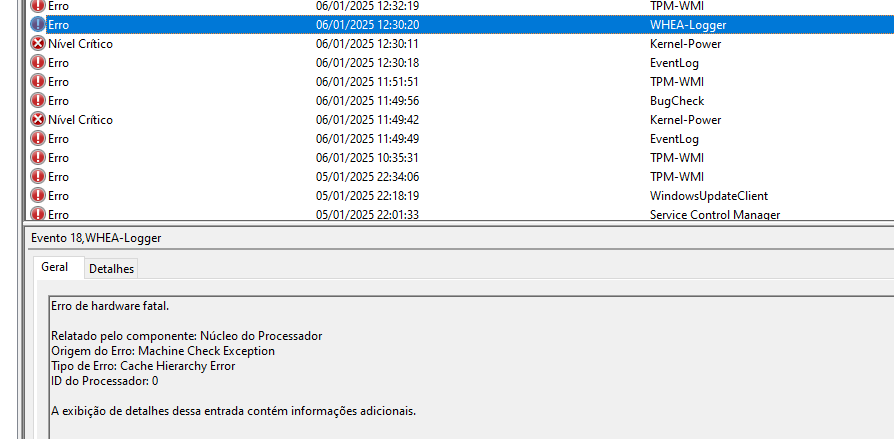Viewport: 894px width, 439px height.
Task: Click Nível Crítico label at 11:49:42
Action: pyautogui.click(x=80, y=120)
